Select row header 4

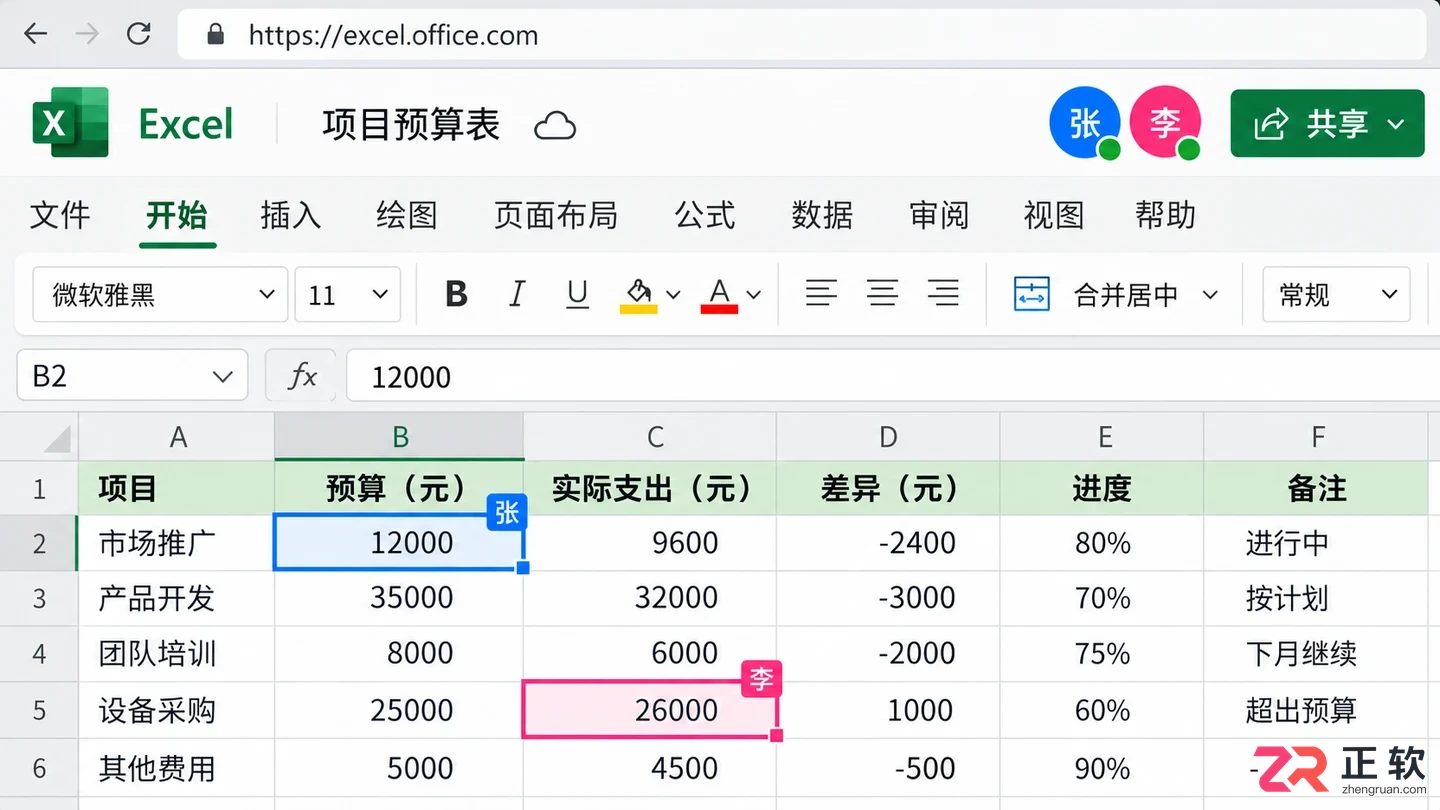[x=39, y=654]
